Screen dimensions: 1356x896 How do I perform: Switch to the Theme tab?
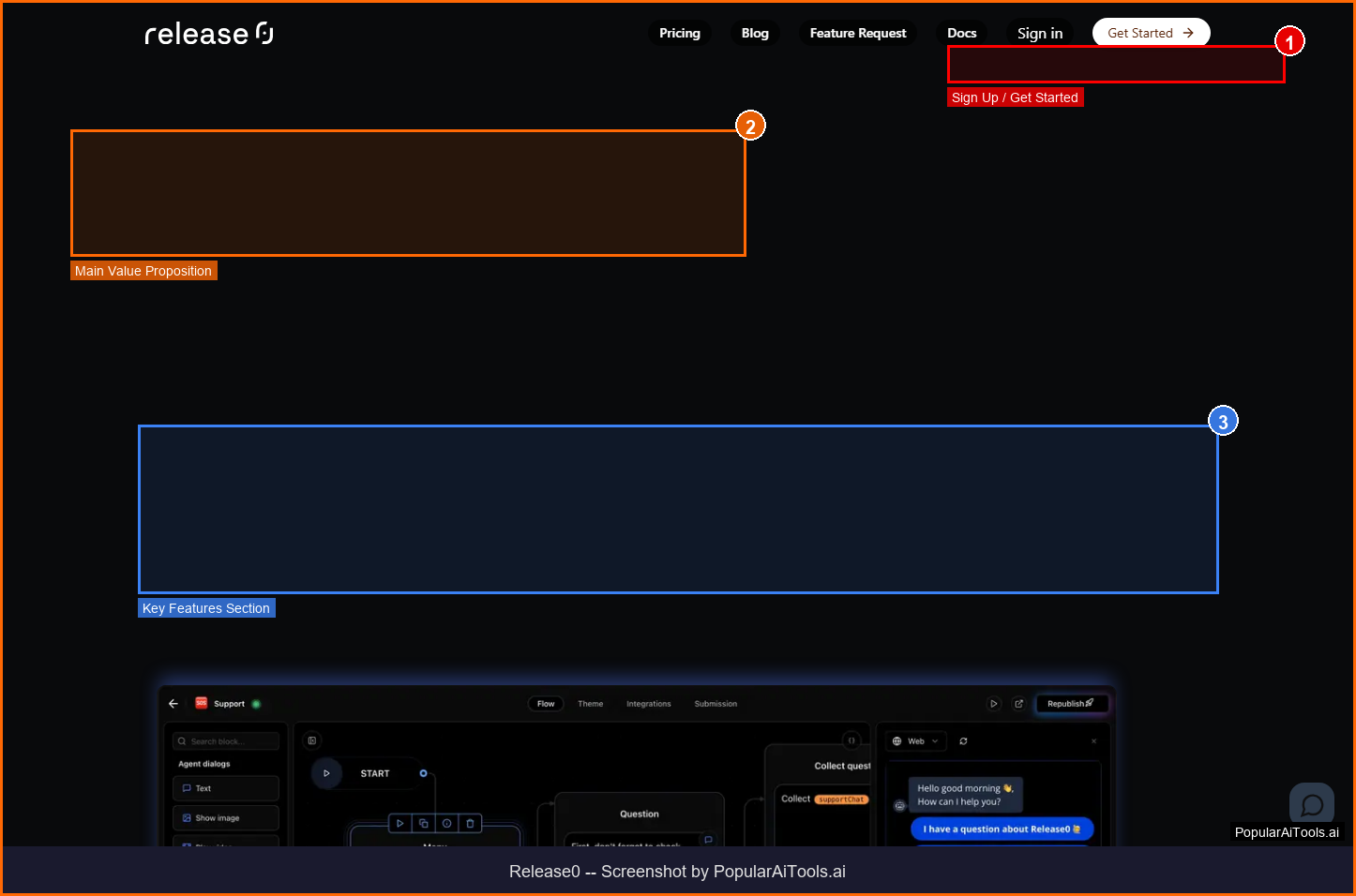(590, 704)
